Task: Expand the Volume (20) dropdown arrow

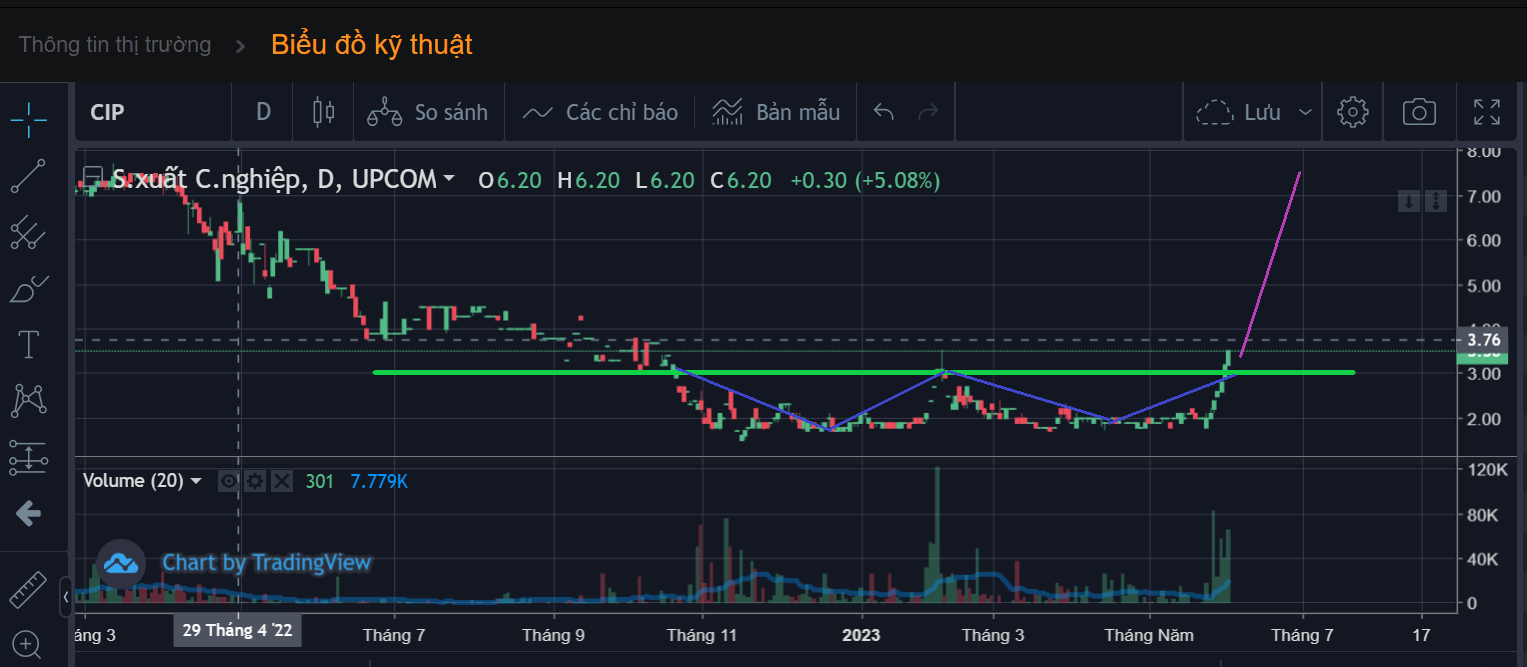Action: tap(196, 481)
